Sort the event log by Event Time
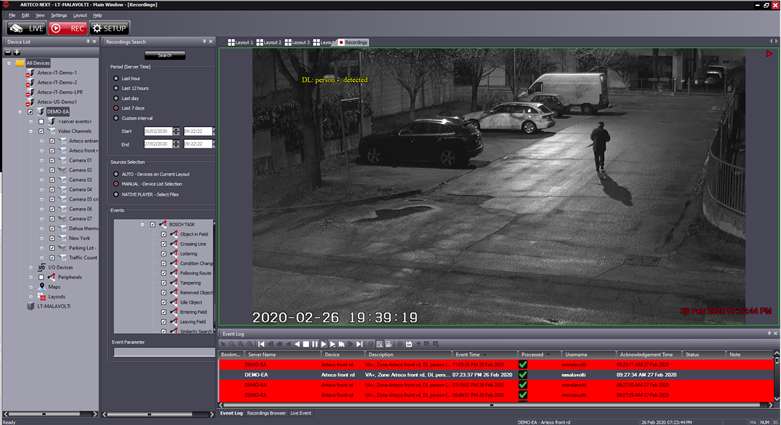This screenshot has width=781, height=425. [x=467, y=354]
